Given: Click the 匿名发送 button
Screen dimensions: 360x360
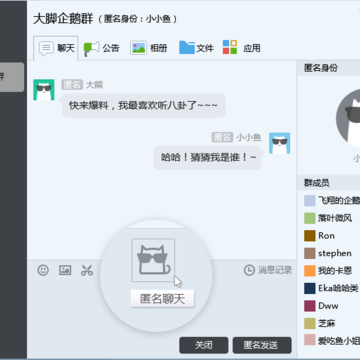Looking at the screenshot, I should tap(262, 345).
